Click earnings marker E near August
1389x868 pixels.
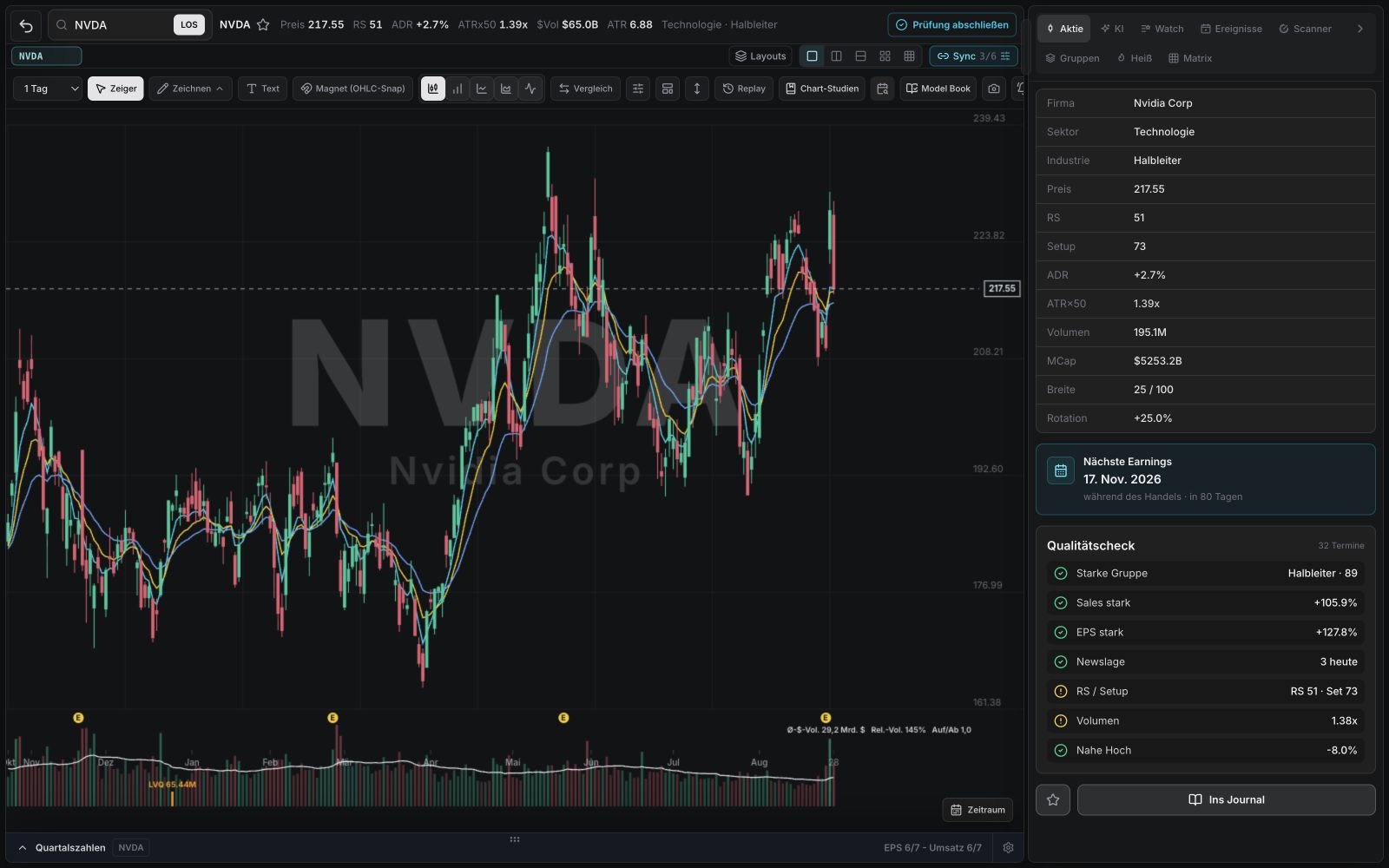tap(826, 718)
